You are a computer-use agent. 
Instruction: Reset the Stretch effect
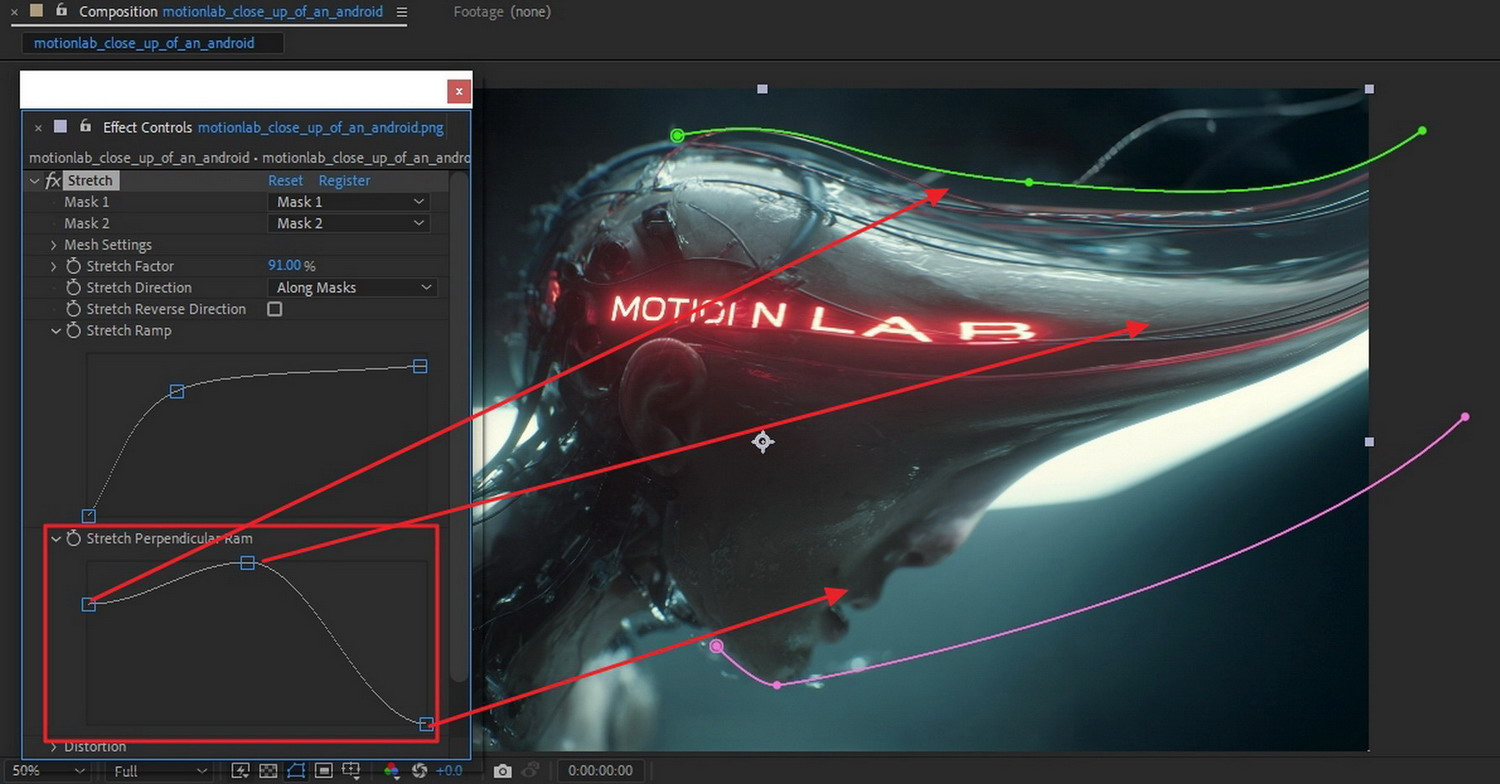click(x=285, y=181)
